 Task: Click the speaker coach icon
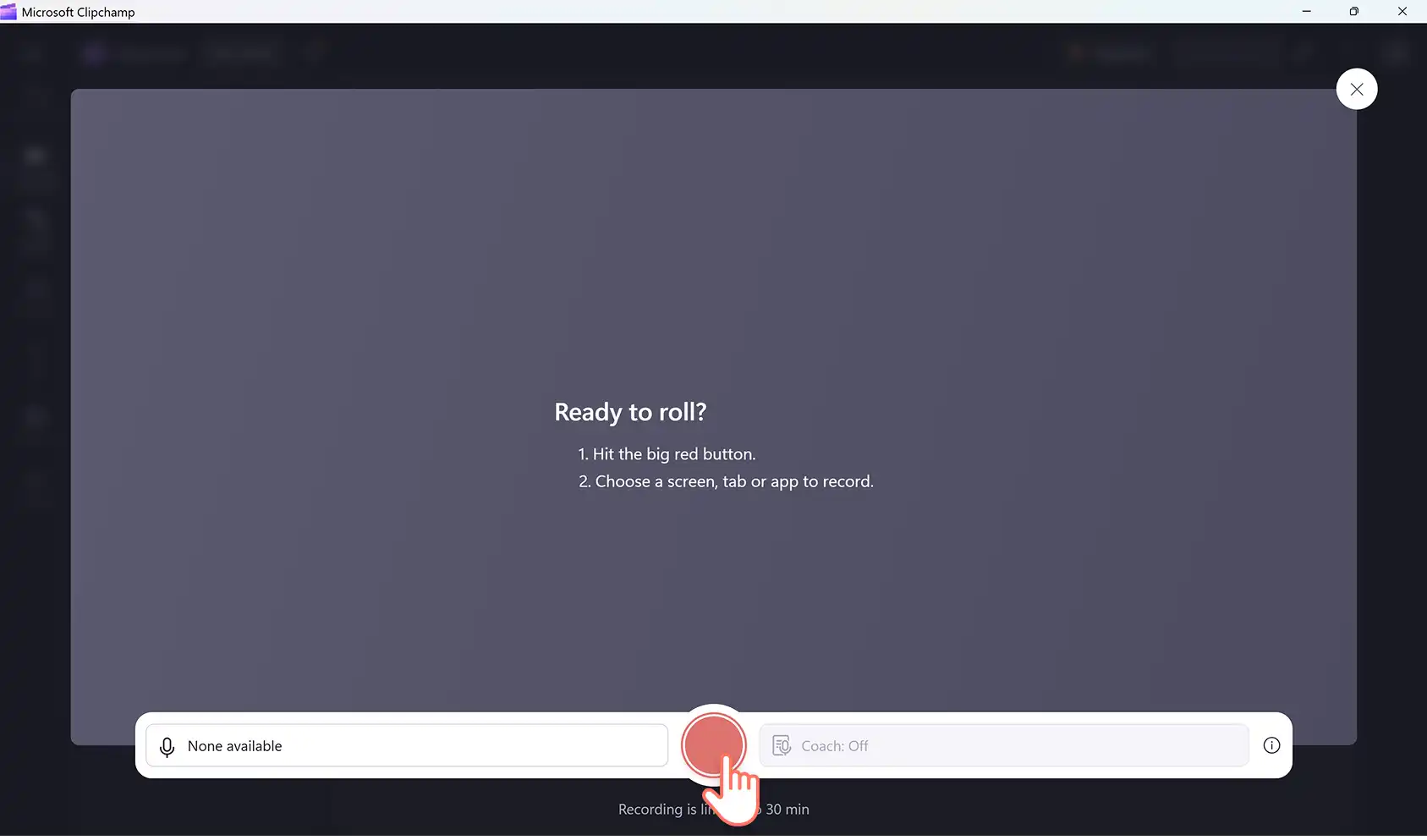[x=782, y=745]
